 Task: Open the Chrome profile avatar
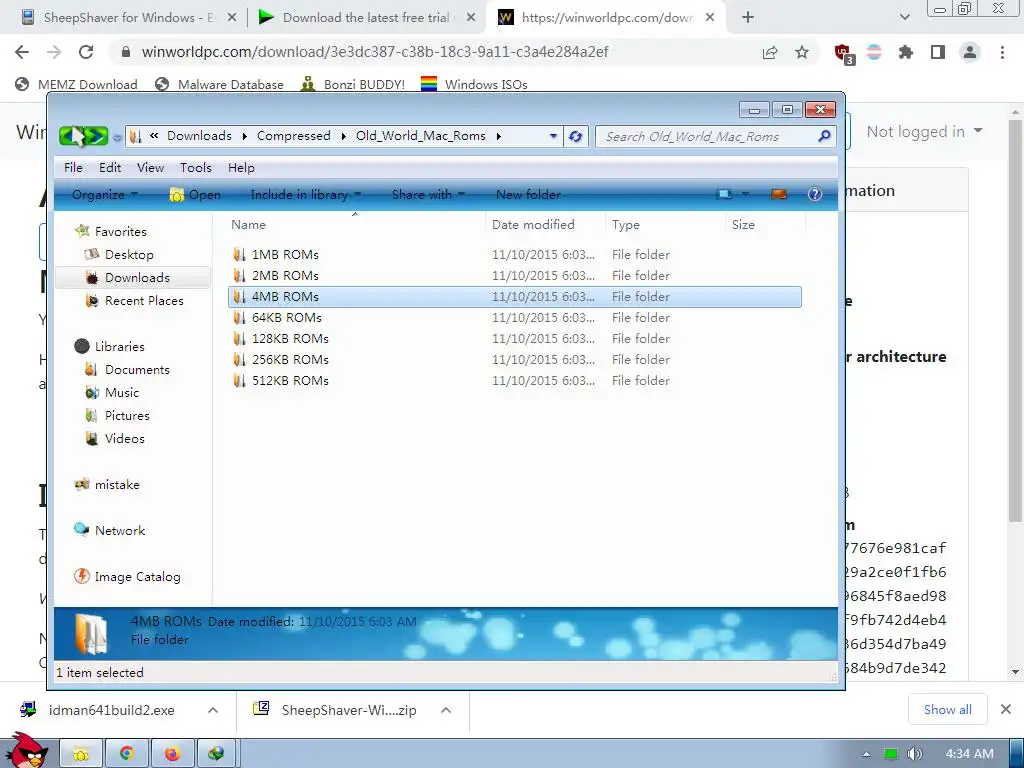pyautogui.click(x=970, y=52)
